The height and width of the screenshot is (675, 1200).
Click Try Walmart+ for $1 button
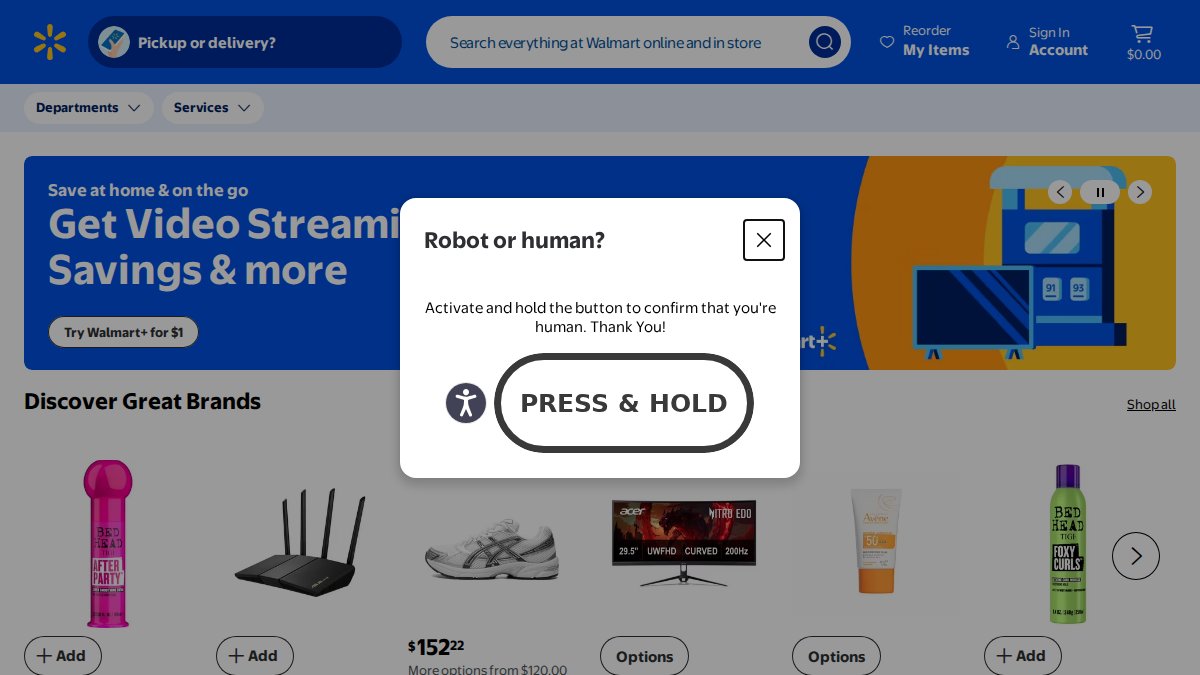124,332
